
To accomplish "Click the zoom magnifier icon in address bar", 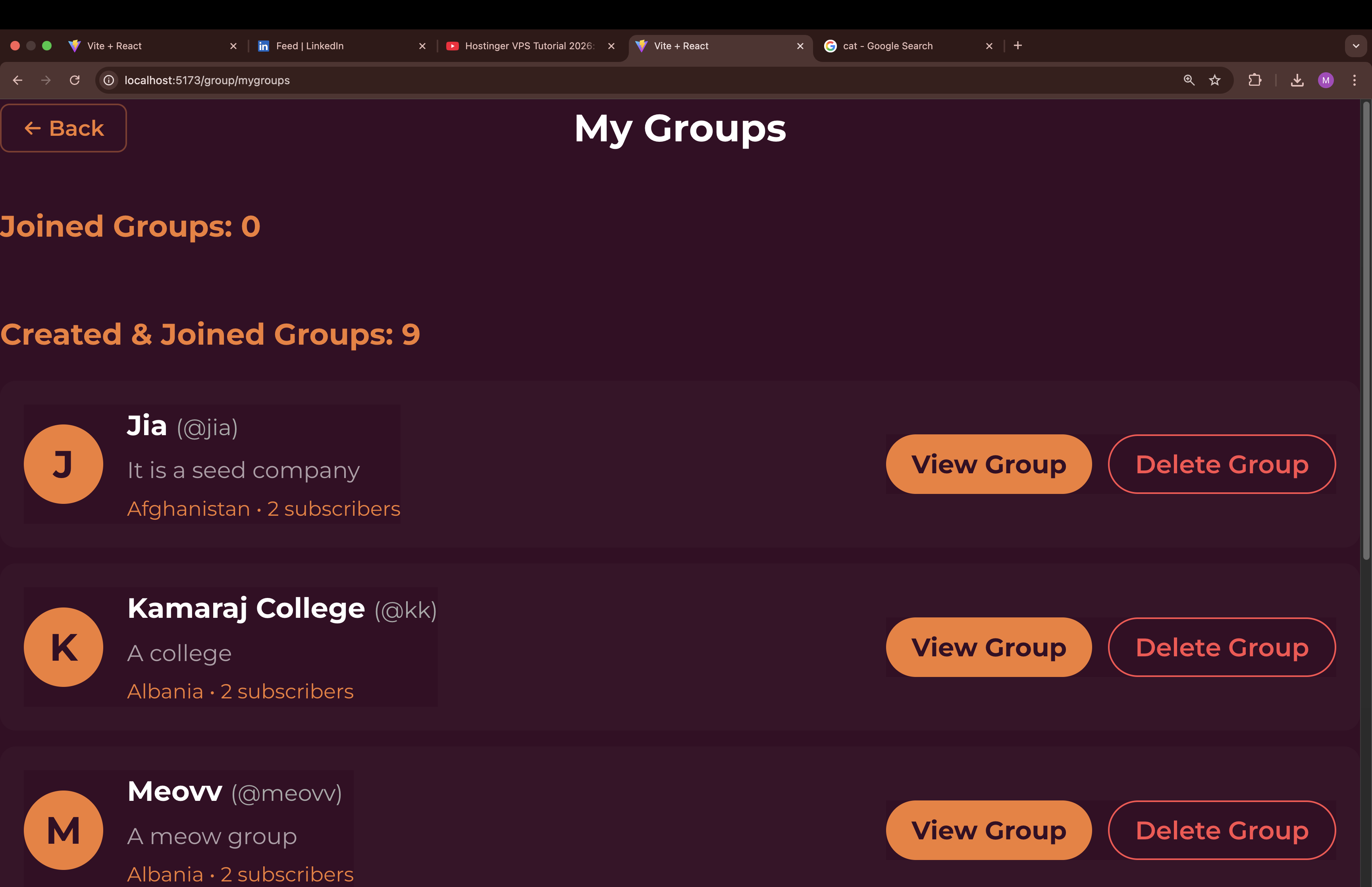I will tap(1189, 80).
